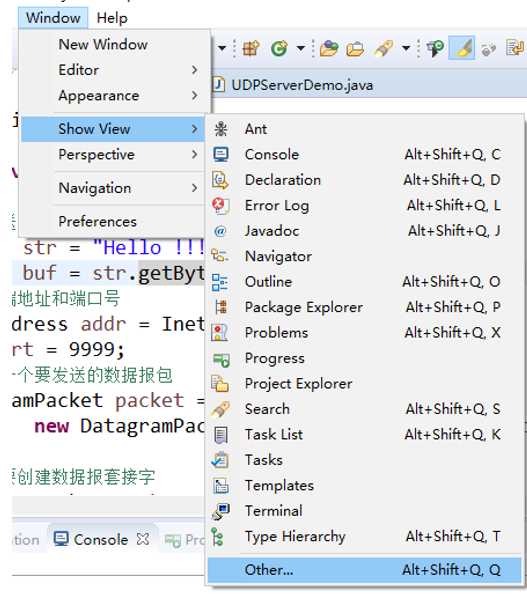Screen dimensions: 527x598
Task: Click the New Java Package toolbar icon
Action: (x=251, y=49)
